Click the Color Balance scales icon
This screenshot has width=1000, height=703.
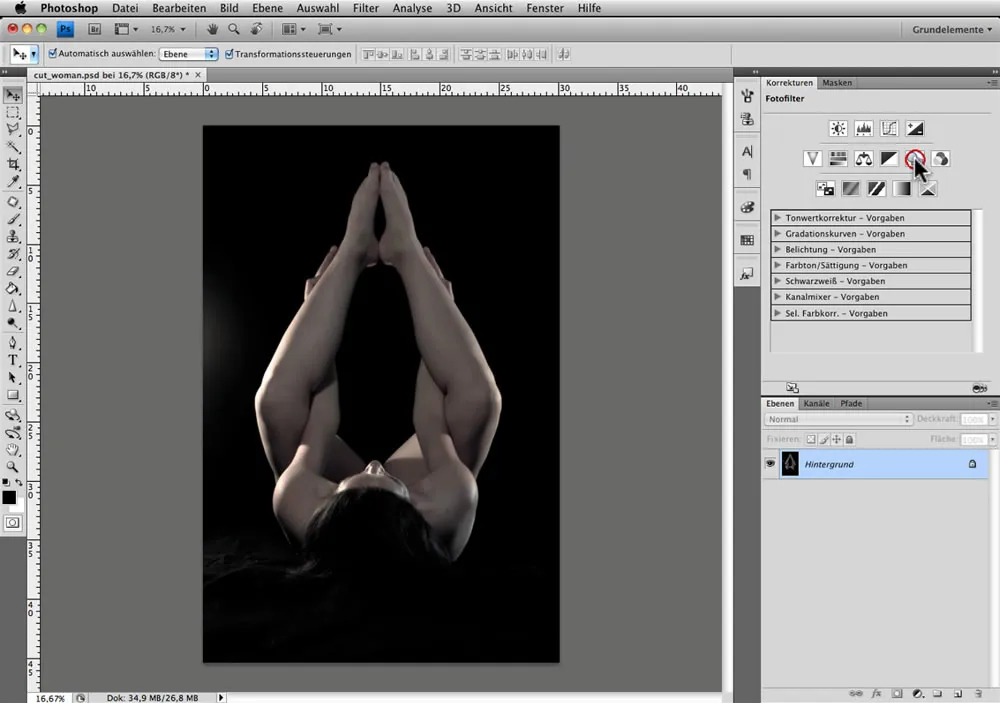click(863, 159)
